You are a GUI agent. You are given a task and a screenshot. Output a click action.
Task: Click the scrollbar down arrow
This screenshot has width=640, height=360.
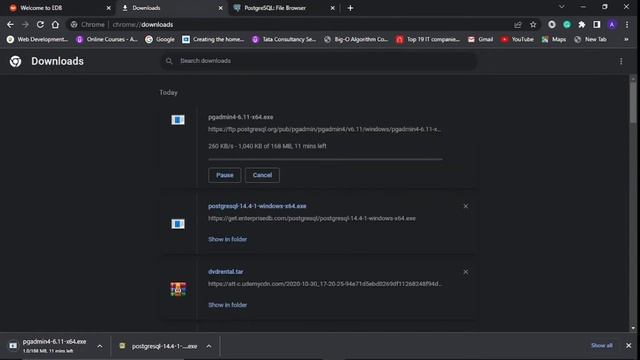pyautogui.click(x=633, y=328)
